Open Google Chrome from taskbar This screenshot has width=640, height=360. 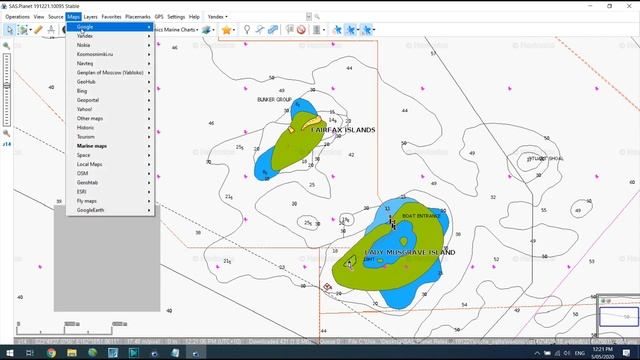(51, 353)
